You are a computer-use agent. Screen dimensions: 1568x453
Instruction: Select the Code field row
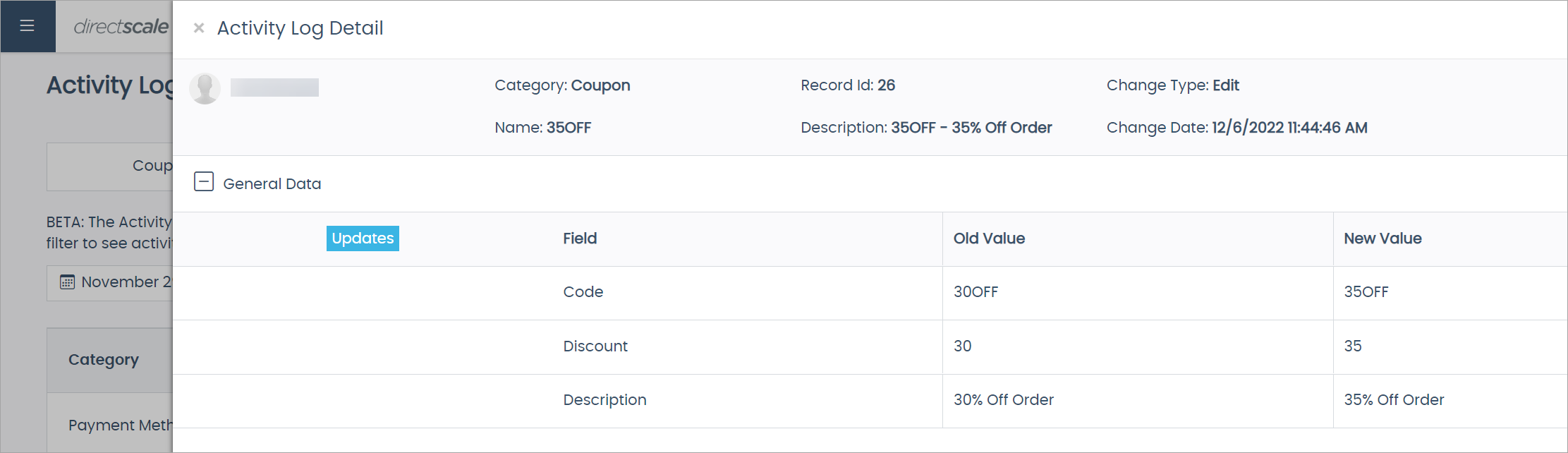tap(583, 291)
